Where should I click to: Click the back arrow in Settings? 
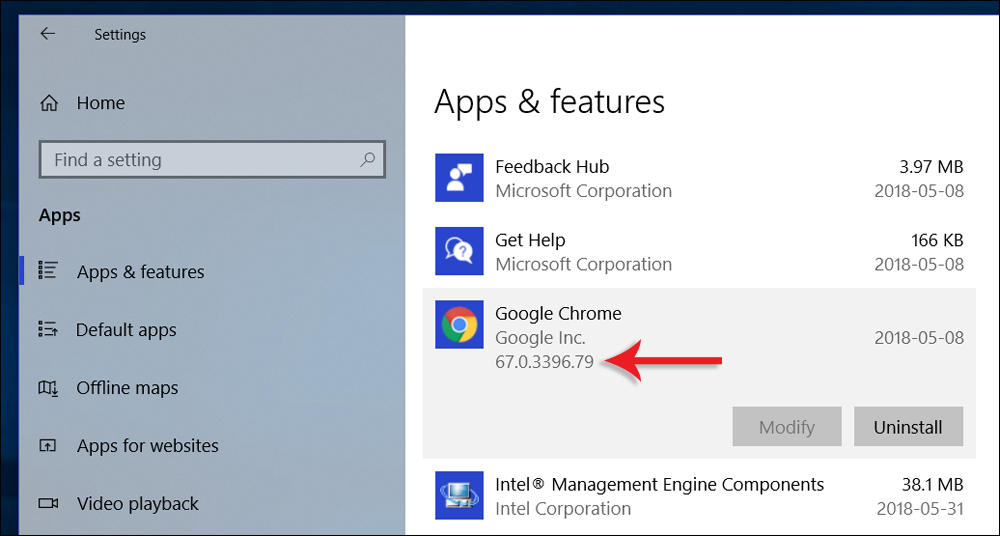[47, 34]
